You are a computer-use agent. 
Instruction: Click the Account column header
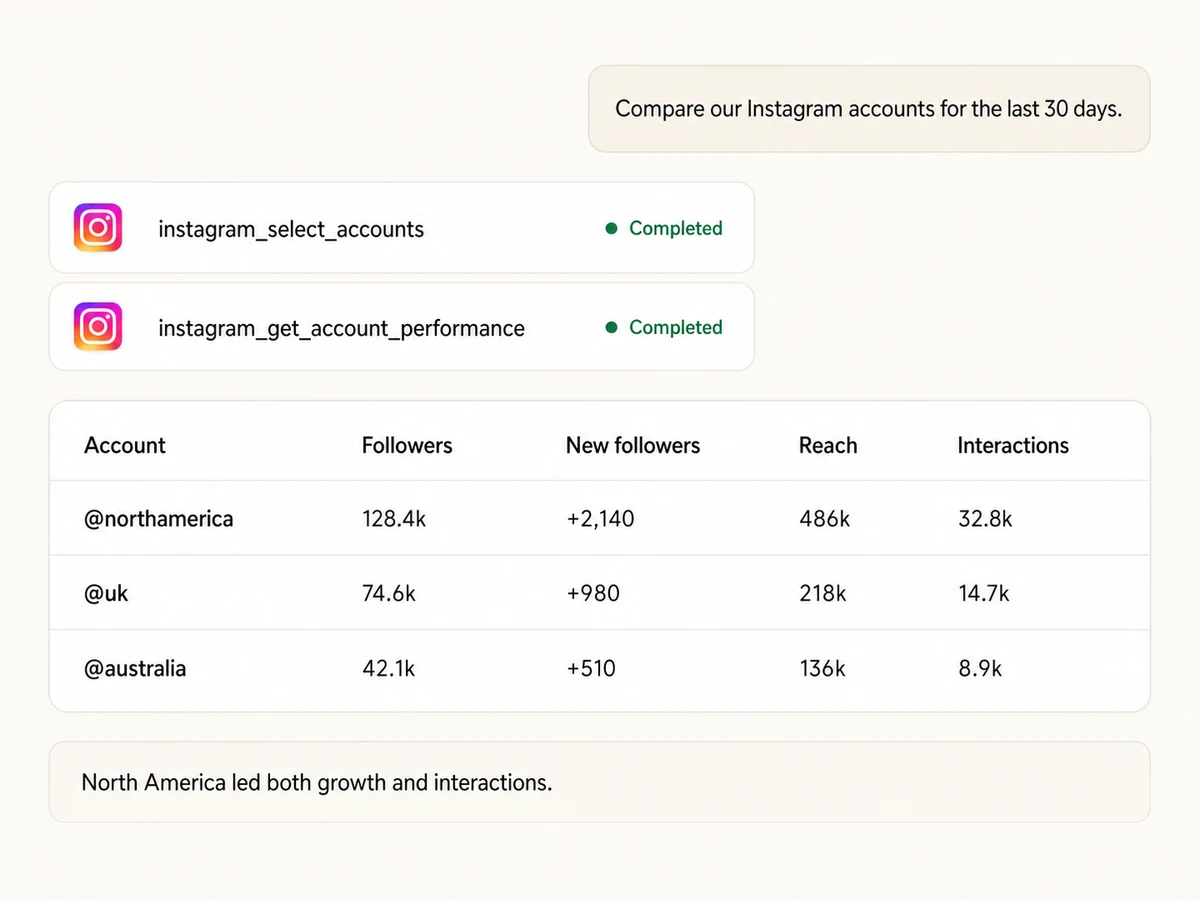(125, 445)
